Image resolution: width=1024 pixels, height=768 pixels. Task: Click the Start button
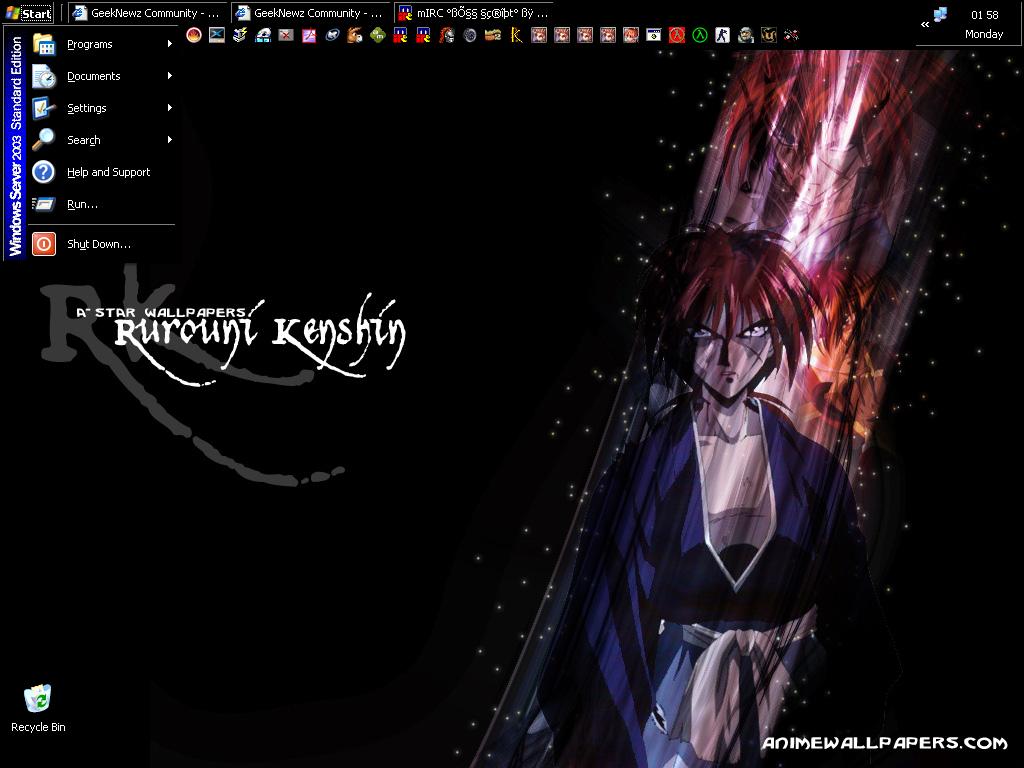click(x=29, y=13)
